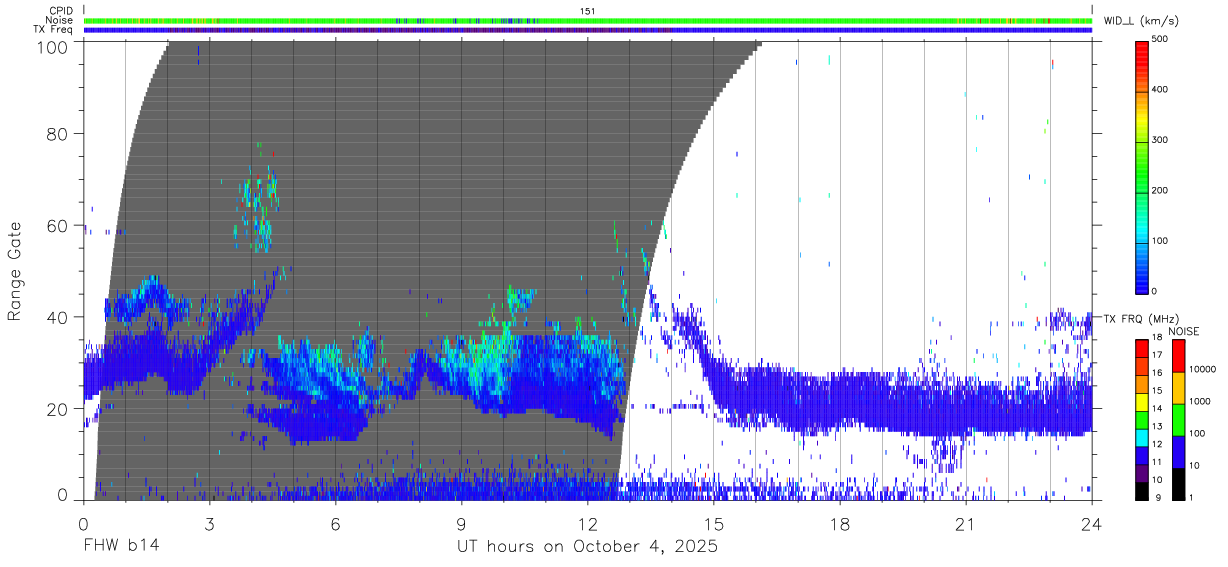
Task: Click the NOISE legend title
Action: coord(1184,331)
